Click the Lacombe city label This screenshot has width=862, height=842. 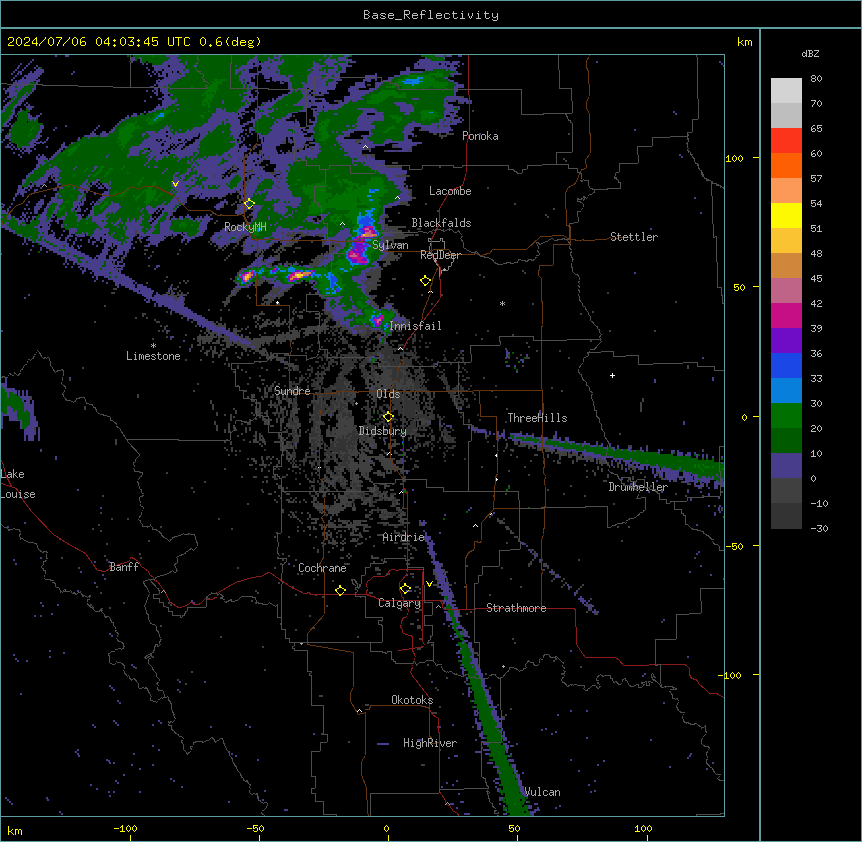point(450,191)
